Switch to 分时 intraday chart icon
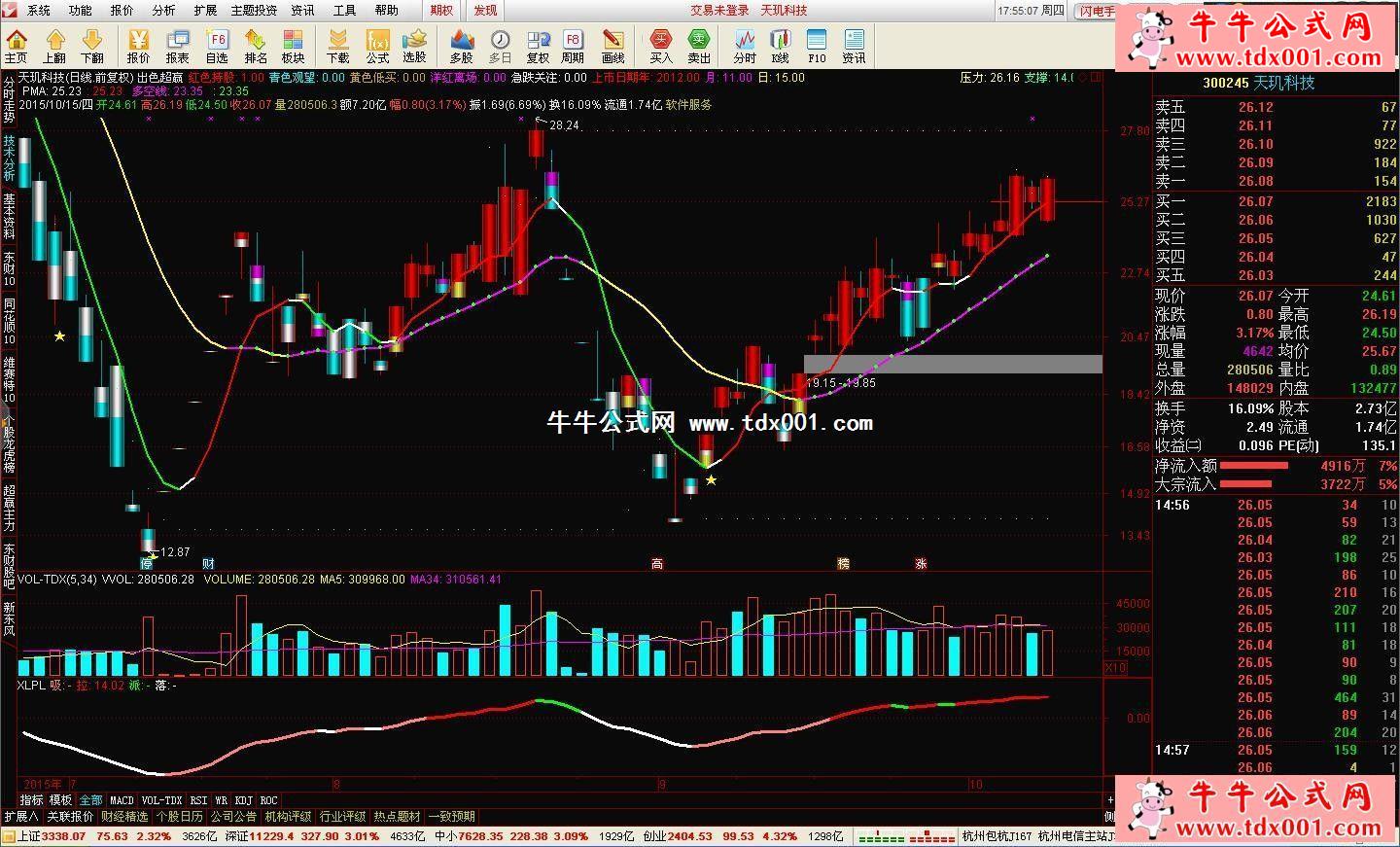 point(745,45)
